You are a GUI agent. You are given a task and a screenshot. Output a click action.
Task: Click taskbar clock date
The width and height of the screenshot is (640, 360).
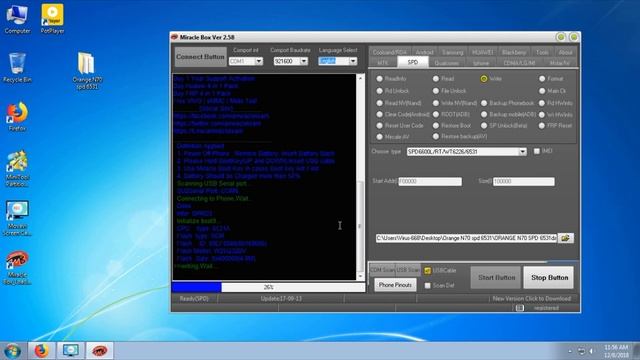coord(616,351)
